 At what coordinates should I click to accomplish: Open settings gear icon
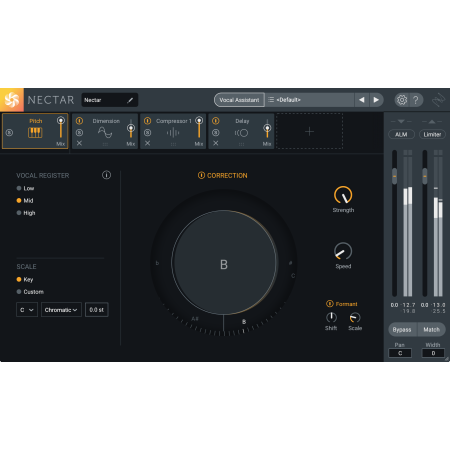[x=402, y=100]
